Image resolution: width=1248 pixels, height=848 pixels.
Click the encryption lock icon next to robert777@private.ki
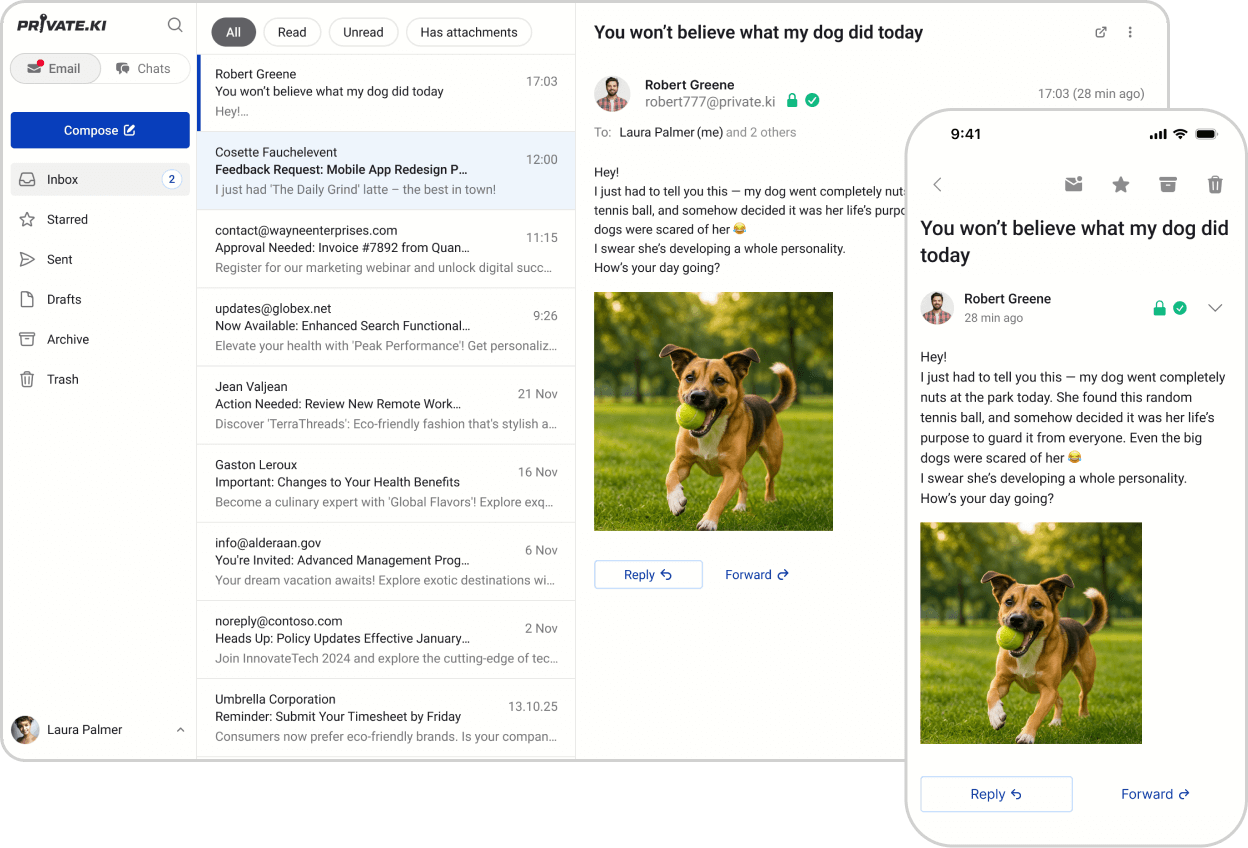[791, 100]
